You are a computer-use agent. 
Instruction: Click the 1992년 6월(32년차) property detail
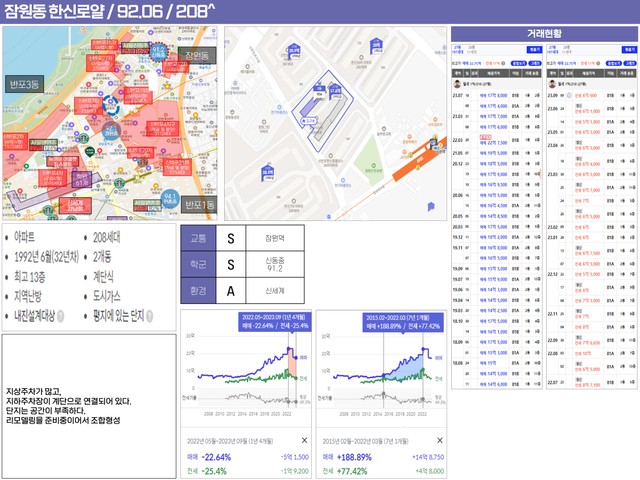[46, 257]
